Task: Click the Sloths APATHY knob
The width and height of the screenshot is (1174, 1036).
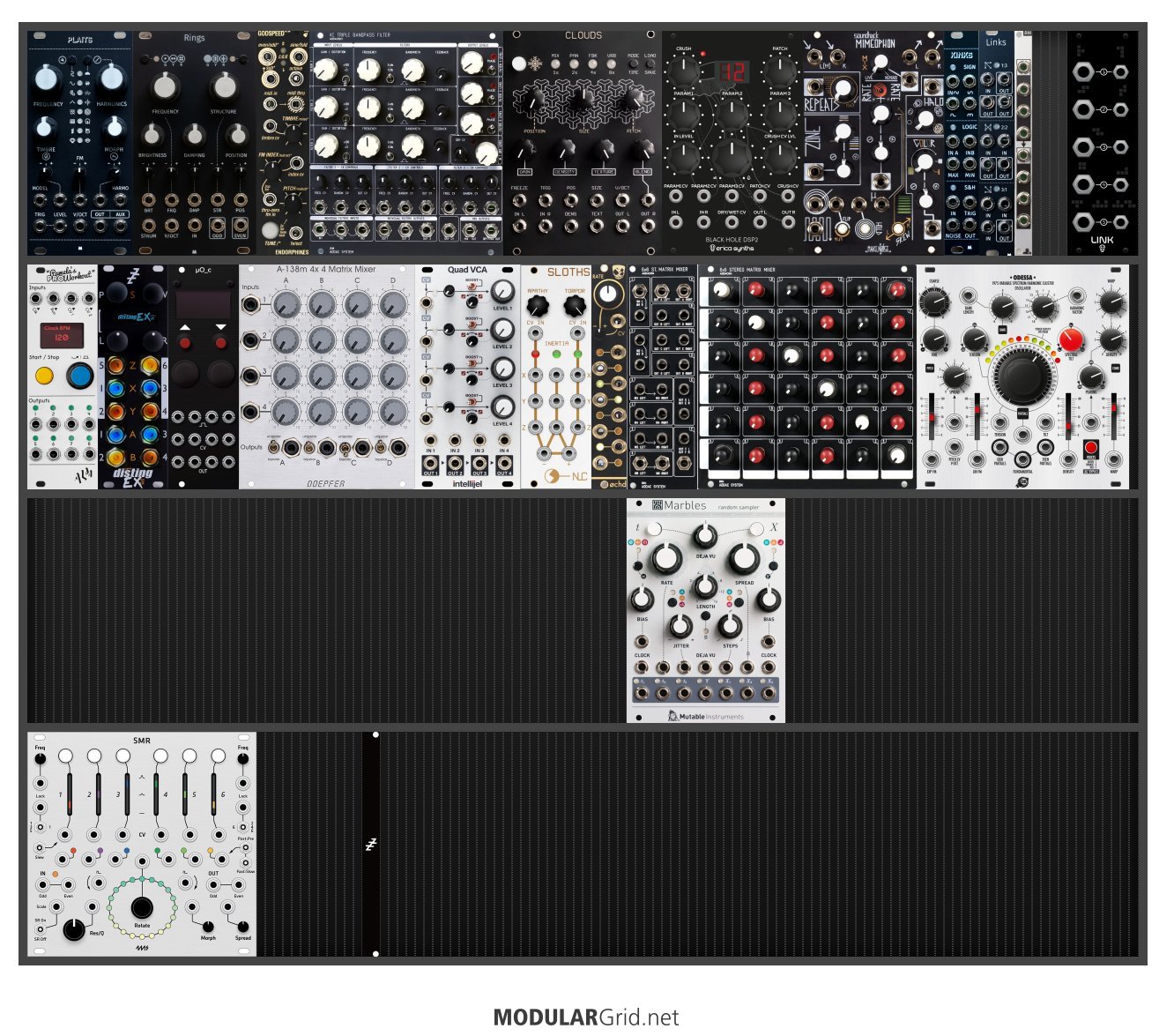Action: (537, 307)
